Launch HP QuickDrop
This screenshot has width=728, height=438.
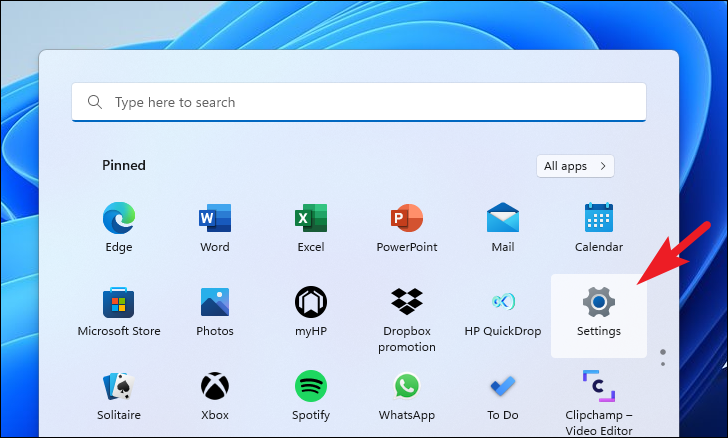[x=503, y=311]
